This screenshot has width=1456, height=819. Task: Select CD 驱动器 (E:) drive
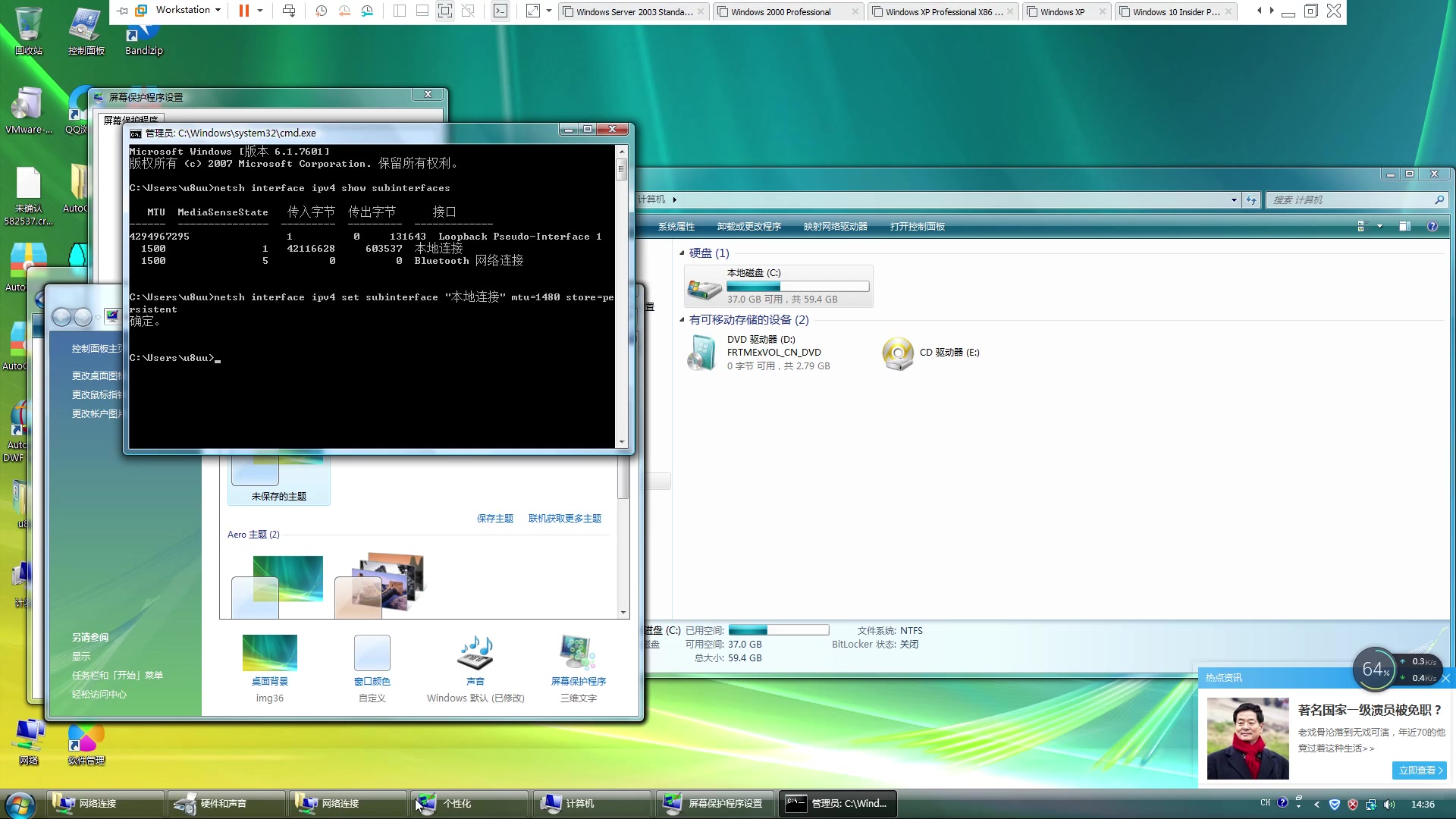(933, 353)
